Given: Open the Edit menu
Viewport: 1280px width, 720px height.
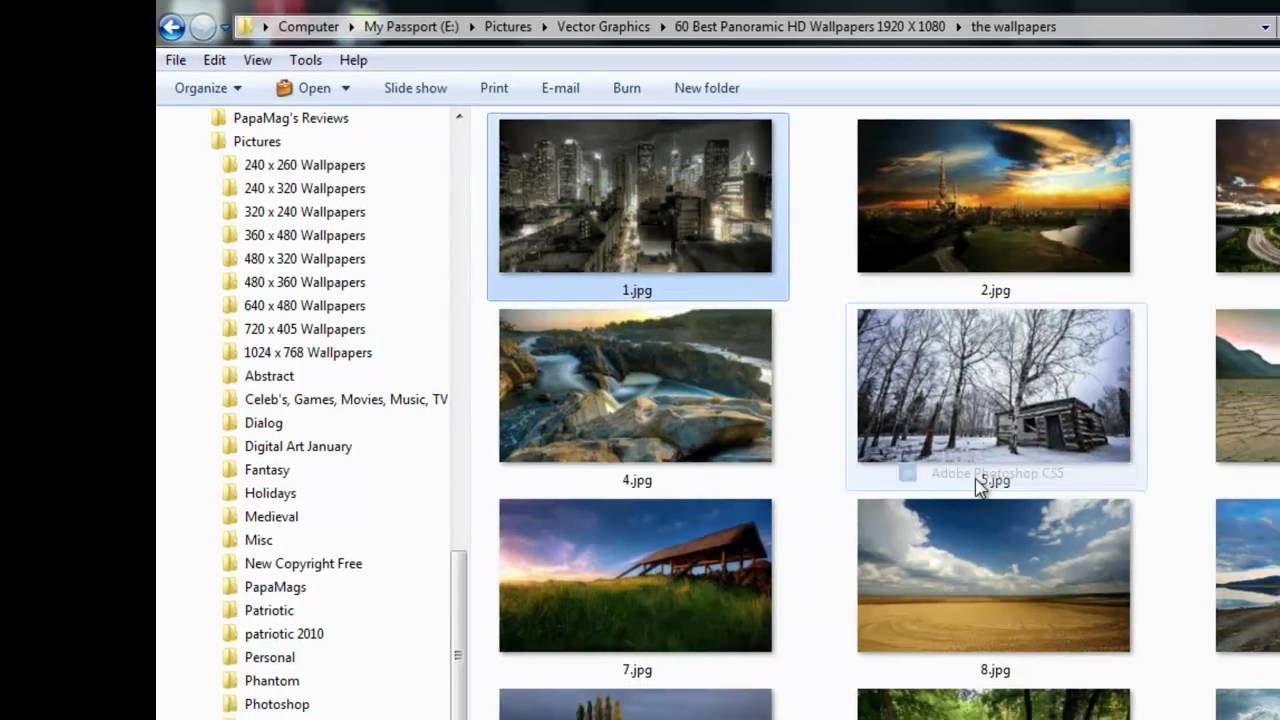Looking at the screenshot, I should pos(214,60).
